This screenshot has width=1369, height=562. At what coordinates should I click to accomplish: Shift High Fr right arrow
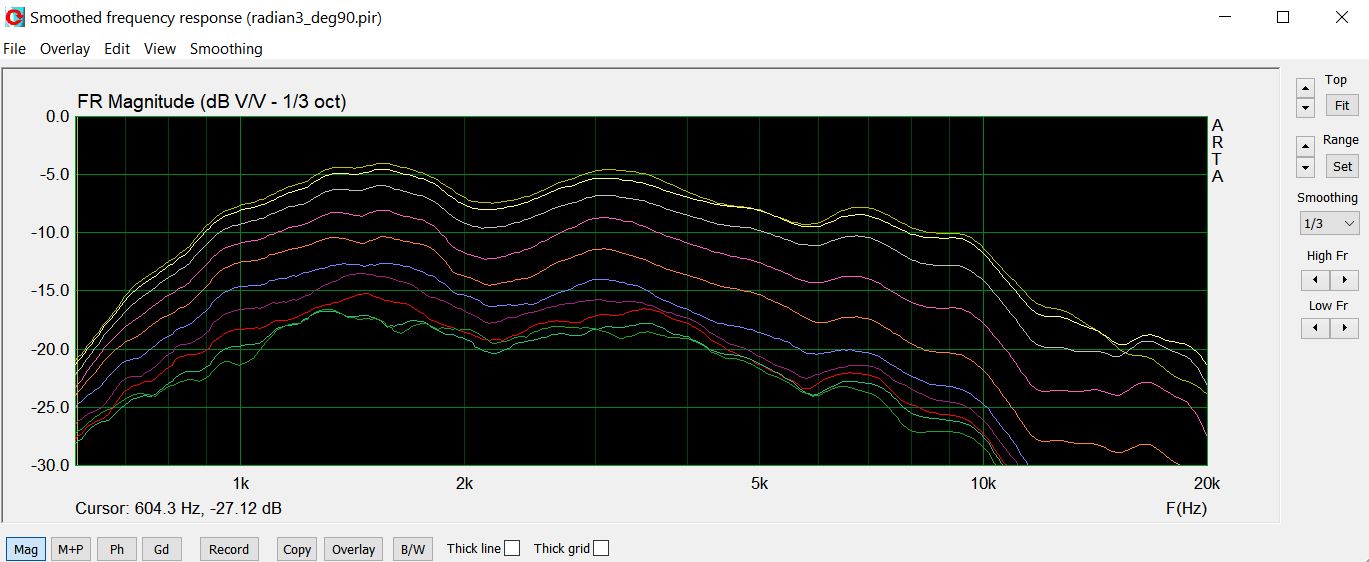coord(1344,280)
